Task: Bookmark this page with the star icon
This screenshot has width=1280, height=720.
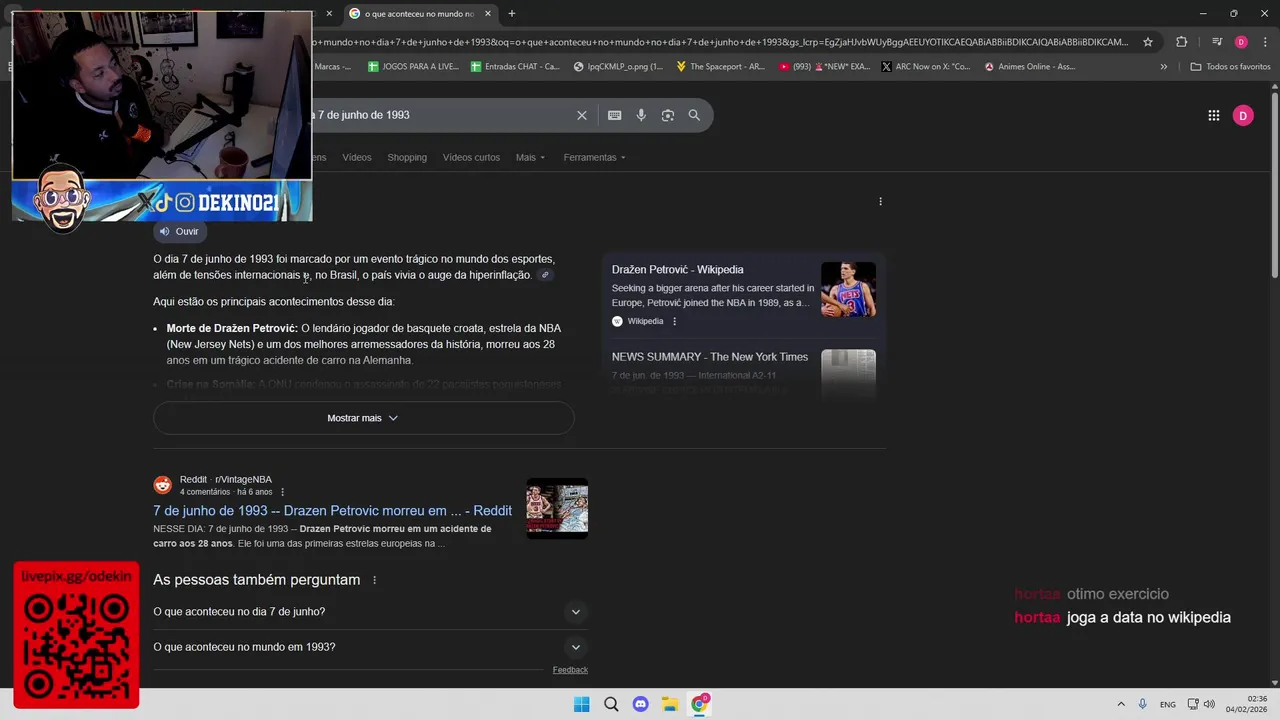Action: point(1148,42)
